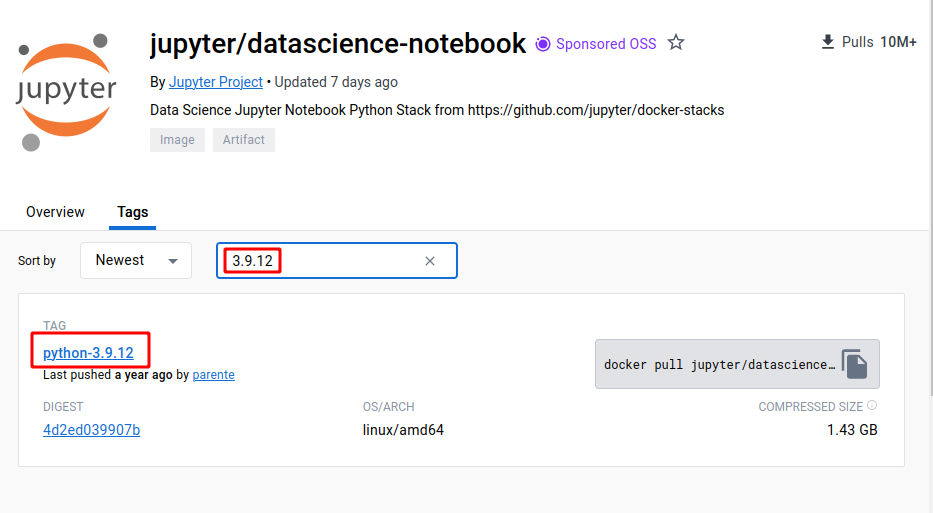This screenshot has width=933, height=513.
Task: Star the jupyter/datascience-notebook repository
Action: coord(675,43)
